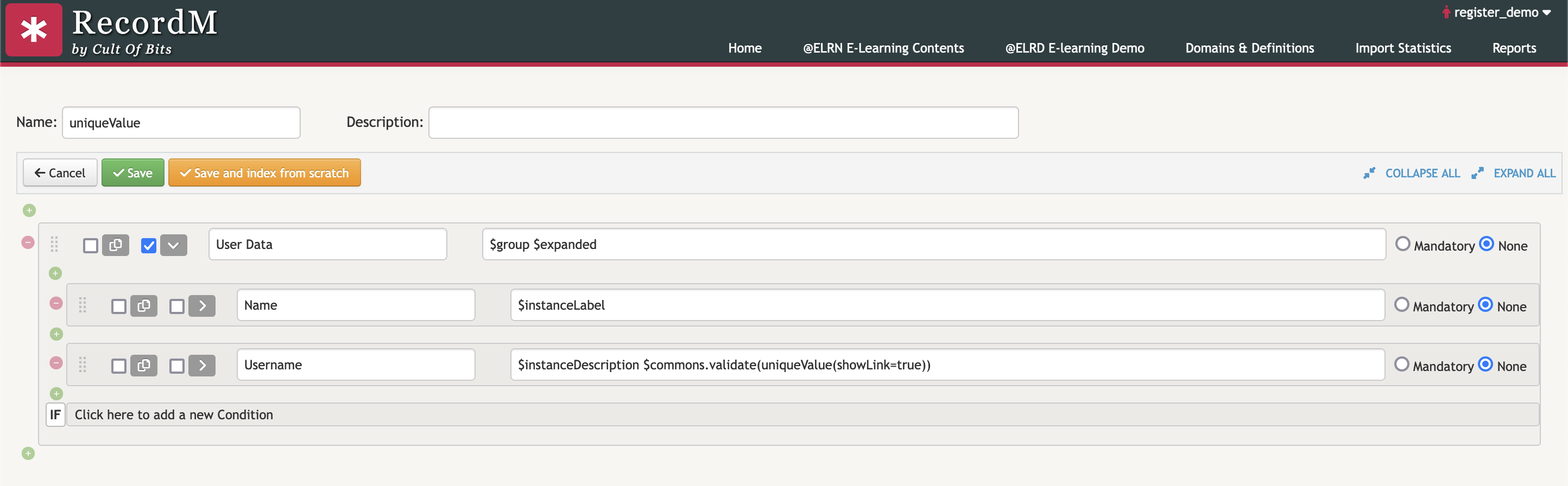Tick the checkbox beside the Username row's chevron
The image size is (1568, 486).
click(176, 366)
